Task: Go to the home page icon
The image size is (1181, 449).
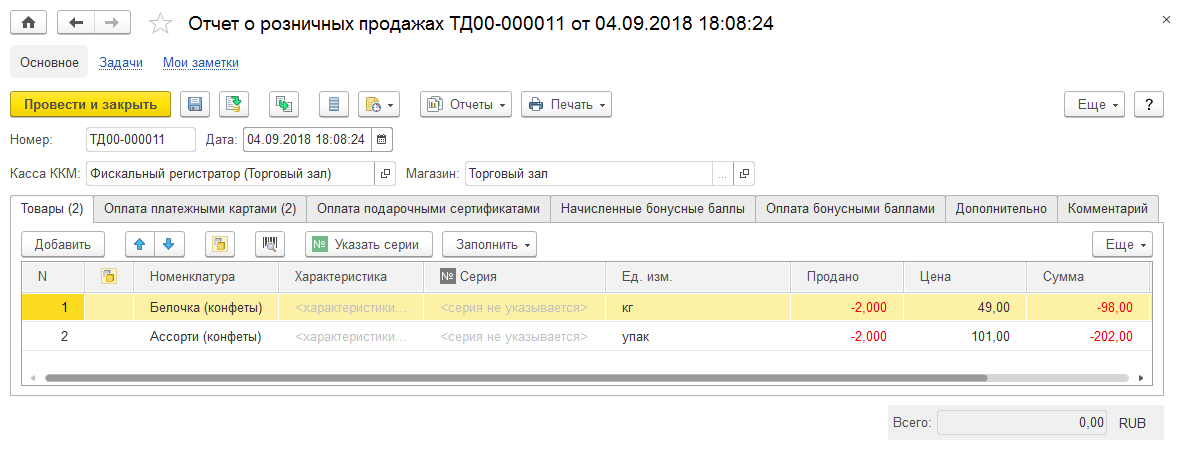Action: 28,22
